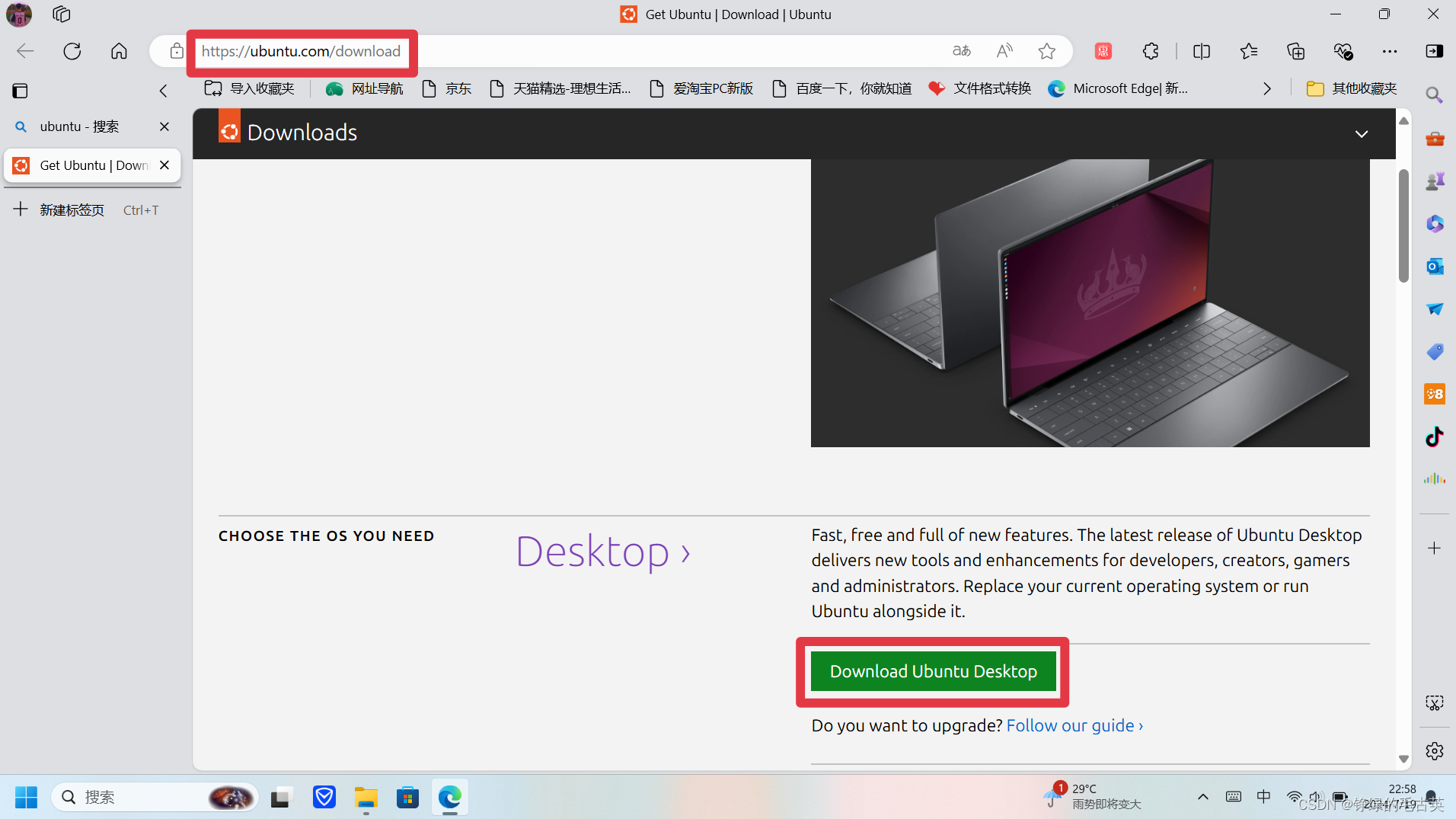
Task: Open TikTok in the sidebar
Action: pyautogui.click(x=1435, y=437)
